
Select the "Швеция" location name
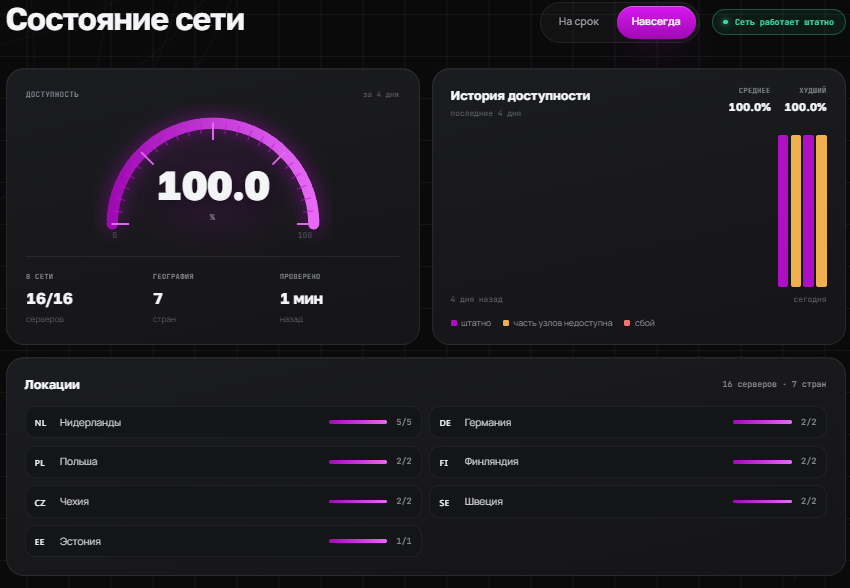[x=484, y=502]
